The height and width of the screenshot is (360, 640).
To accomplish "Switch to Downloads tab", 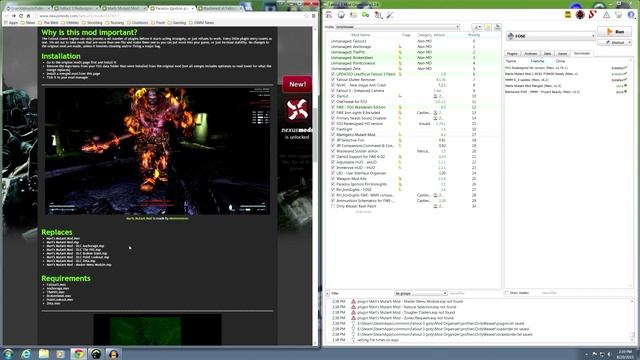I will 582,53.
